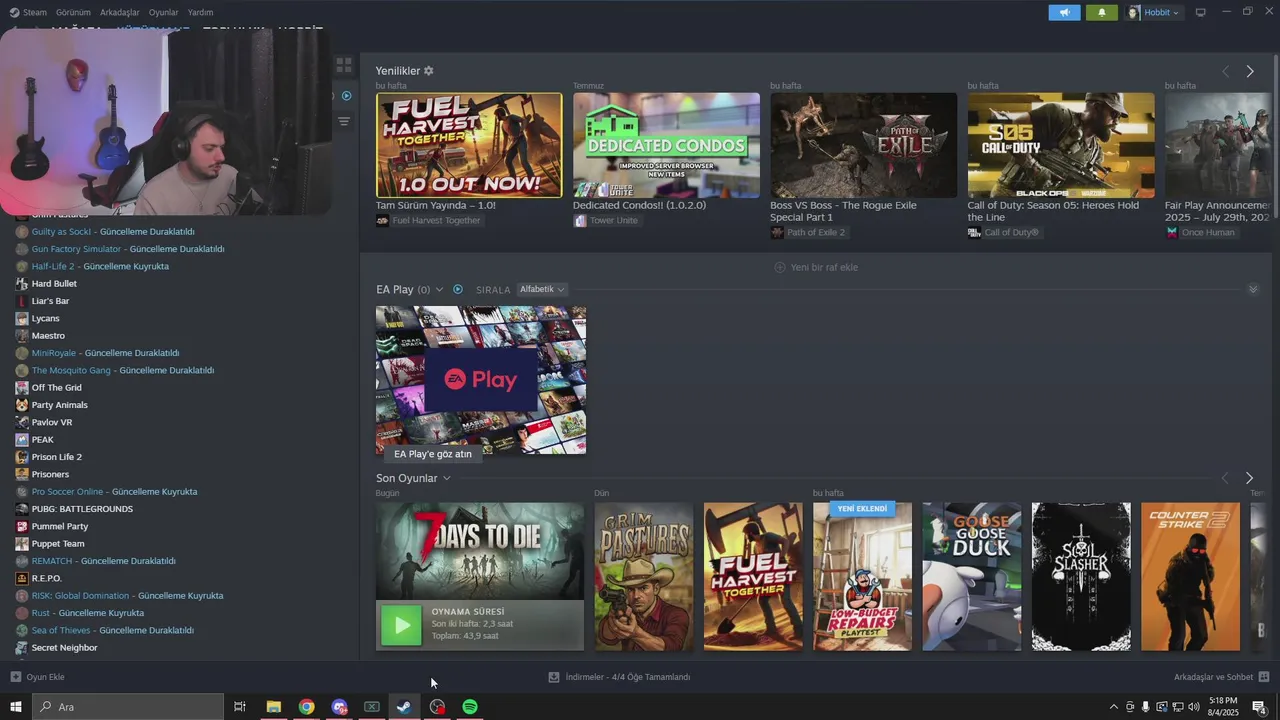This screenshot has width=1280, height=720.
Task: Switch library to grid view icon
Action: [344, 65]
